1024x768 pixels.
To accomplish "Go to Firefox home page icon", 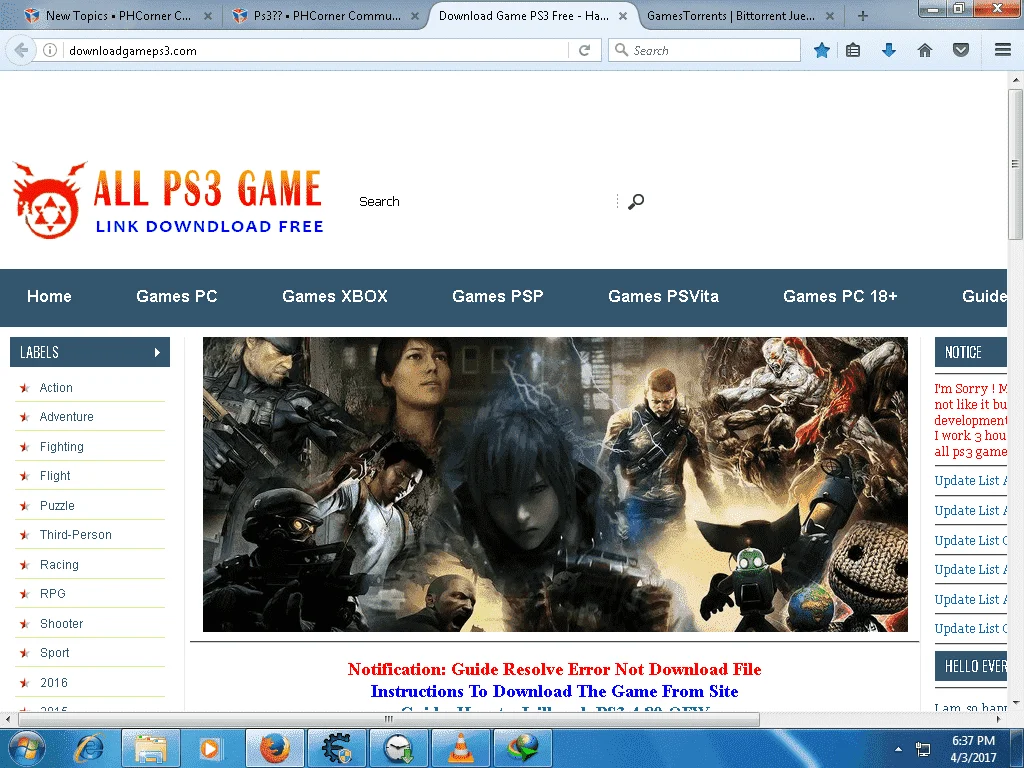I will (x=925, y=50).
